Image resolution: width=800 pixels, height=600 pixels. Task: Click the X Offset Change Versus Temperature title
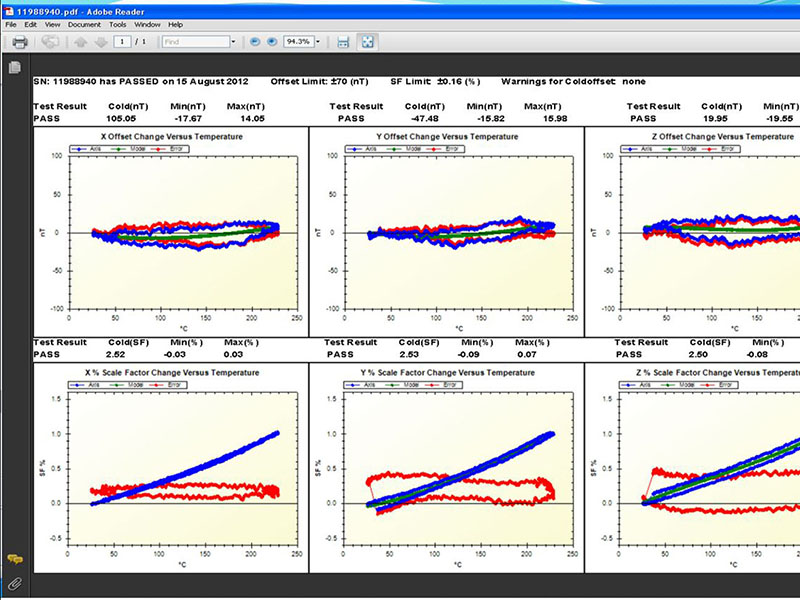pyautogui.click(x=171, y=137)
